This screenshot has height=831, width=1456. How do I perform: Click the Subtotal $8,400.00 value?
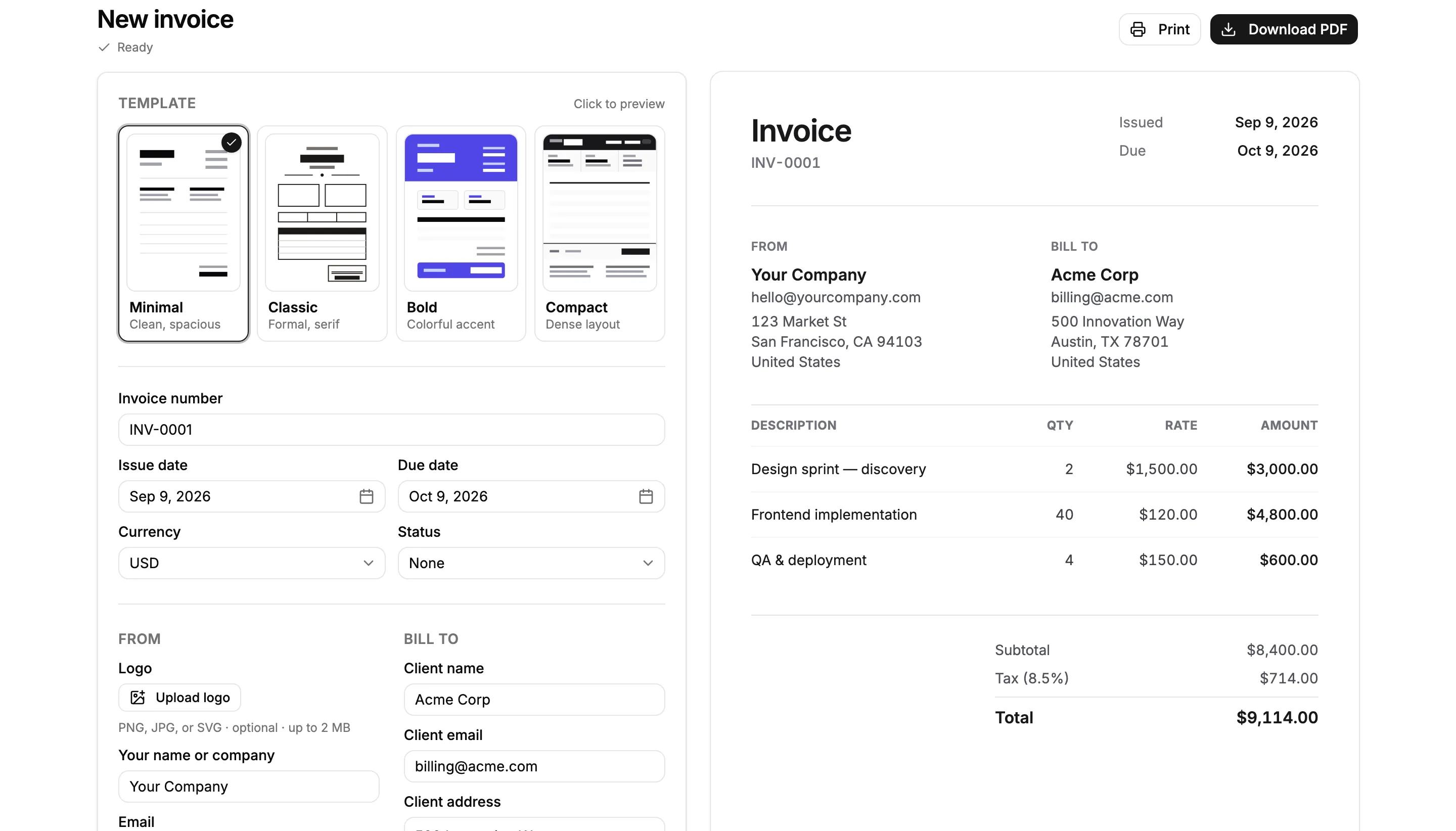tap(1282, 650)
